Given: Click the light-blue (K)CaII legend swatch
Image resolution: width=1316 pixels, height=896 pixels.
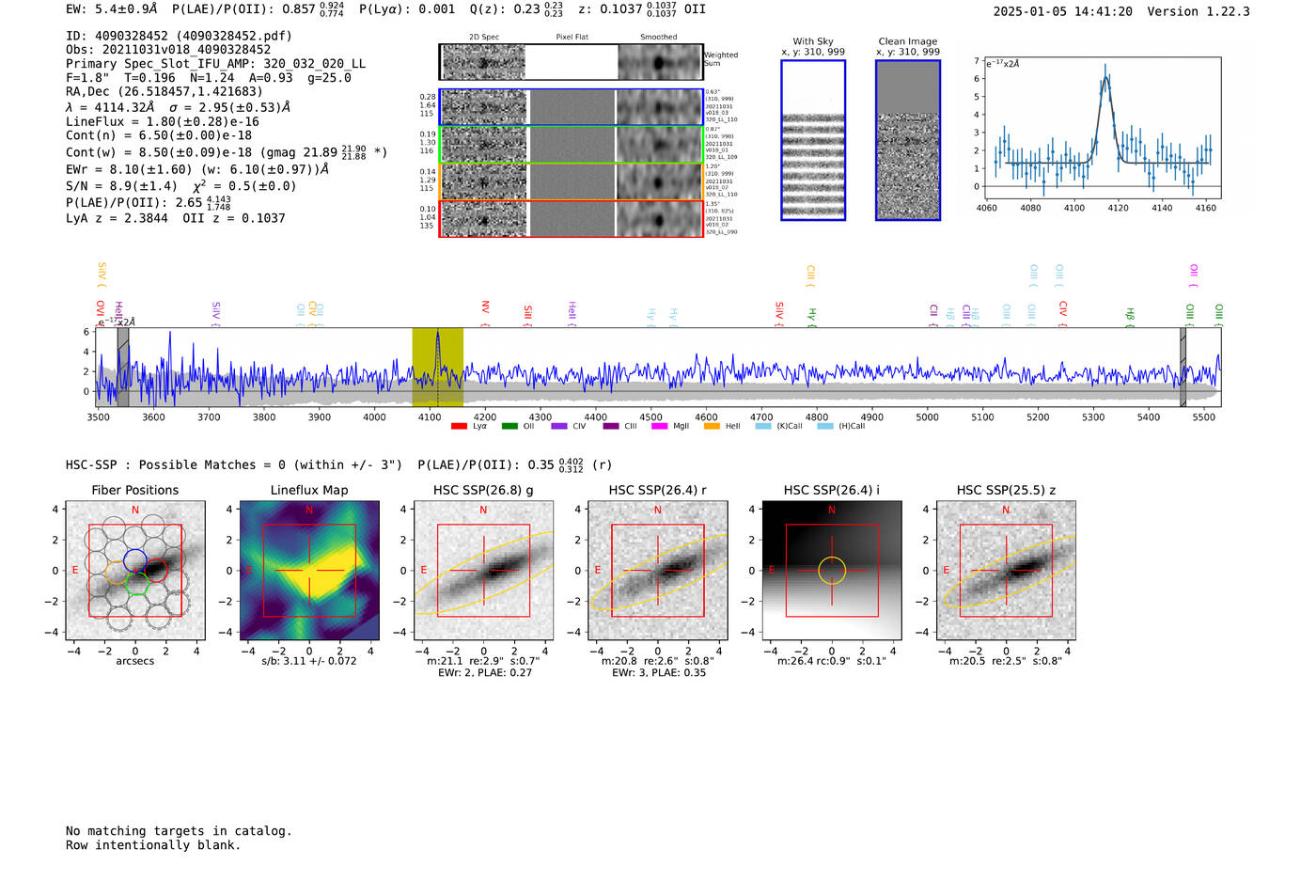Looking at the screenshot, I should click(763, 427).
